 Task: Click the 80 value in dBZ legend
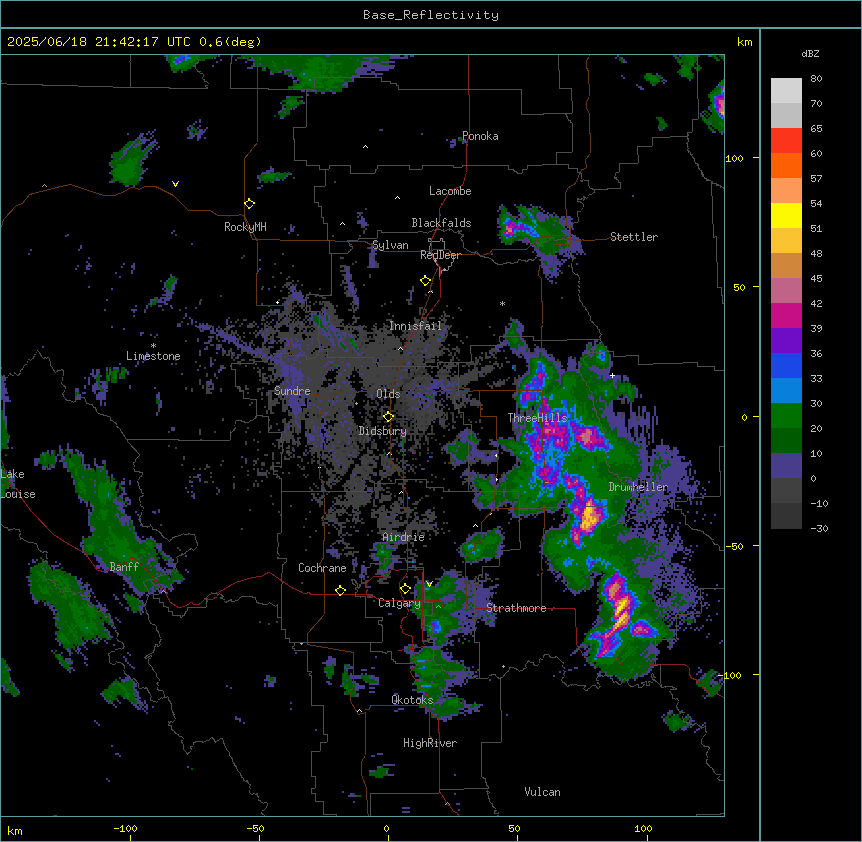tap(816, 79)
